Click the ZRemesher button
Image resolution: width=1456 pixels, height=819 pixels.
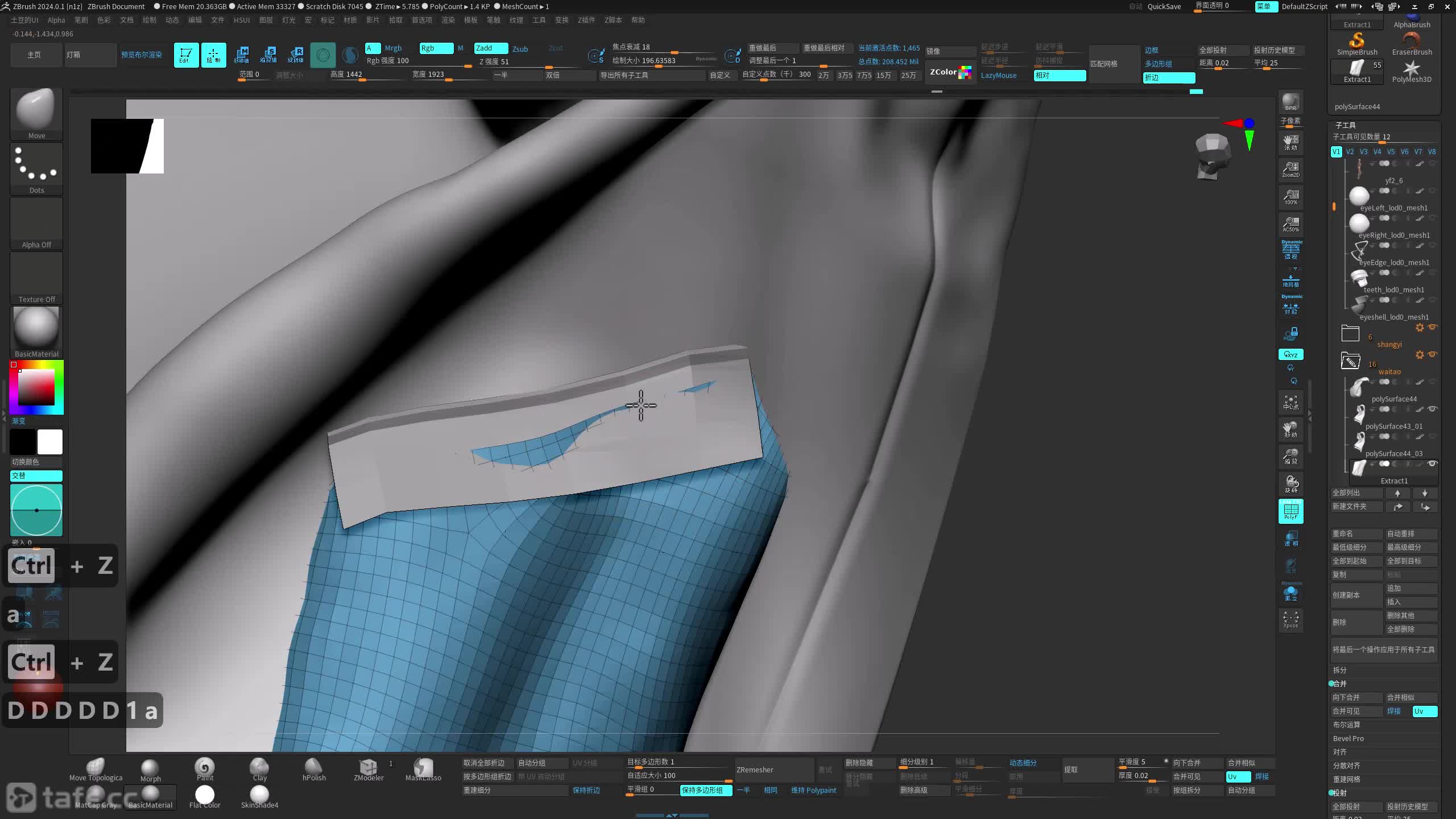(774, 770)
